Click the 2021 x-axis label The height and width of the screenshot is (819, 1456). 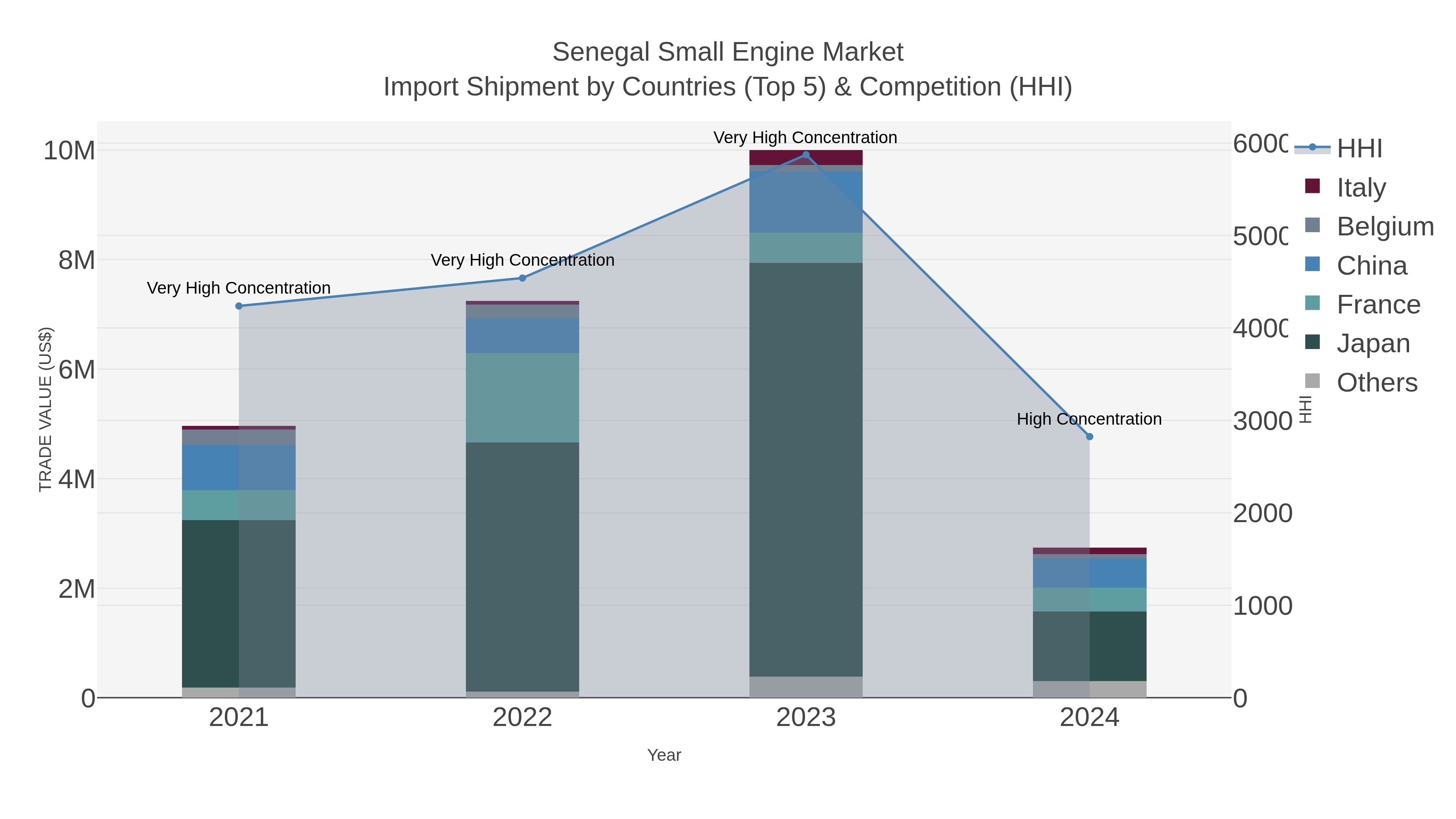pos(239,717)
